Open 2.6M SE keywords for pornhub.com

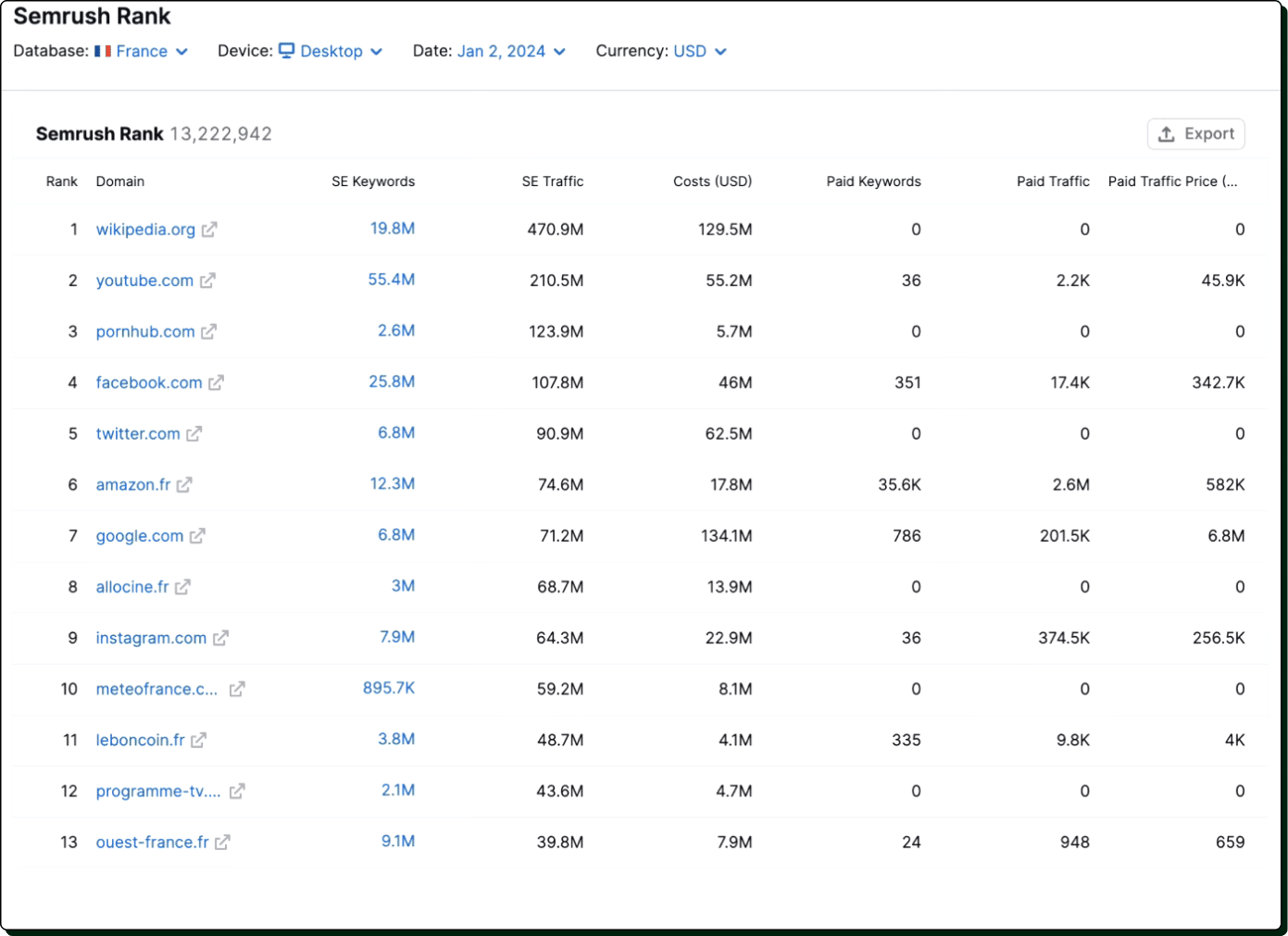(x=396, y=331)
